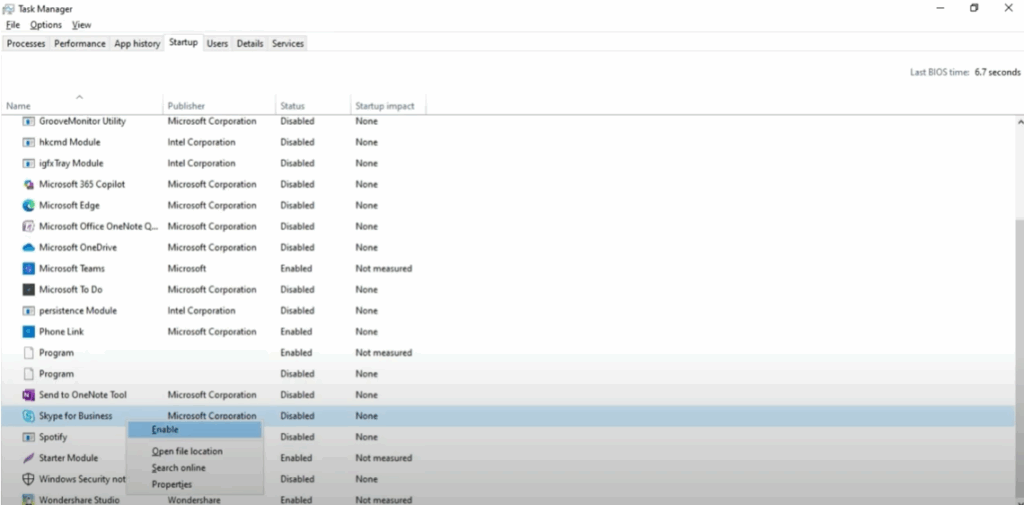Screen dimensions: 1024x505
Task: Click the Send to OneNote Tool icon
Action: click(x=28, y=395)
